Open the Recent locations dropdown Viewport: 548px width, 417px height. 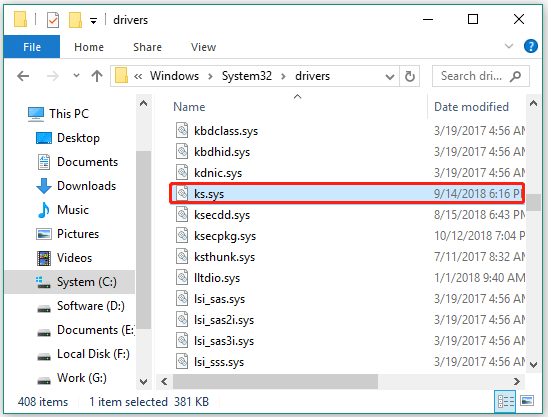pyautogui.click(x=76, y=76)
